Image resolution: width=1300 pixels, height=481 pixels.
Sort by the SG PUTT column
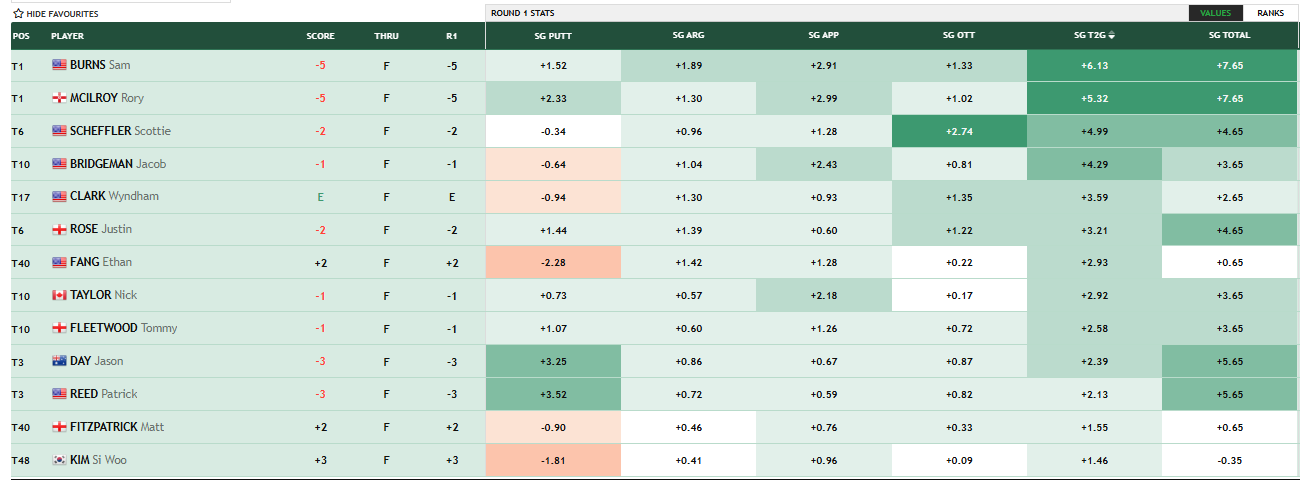pyautogui.click(x=553, y=36)
